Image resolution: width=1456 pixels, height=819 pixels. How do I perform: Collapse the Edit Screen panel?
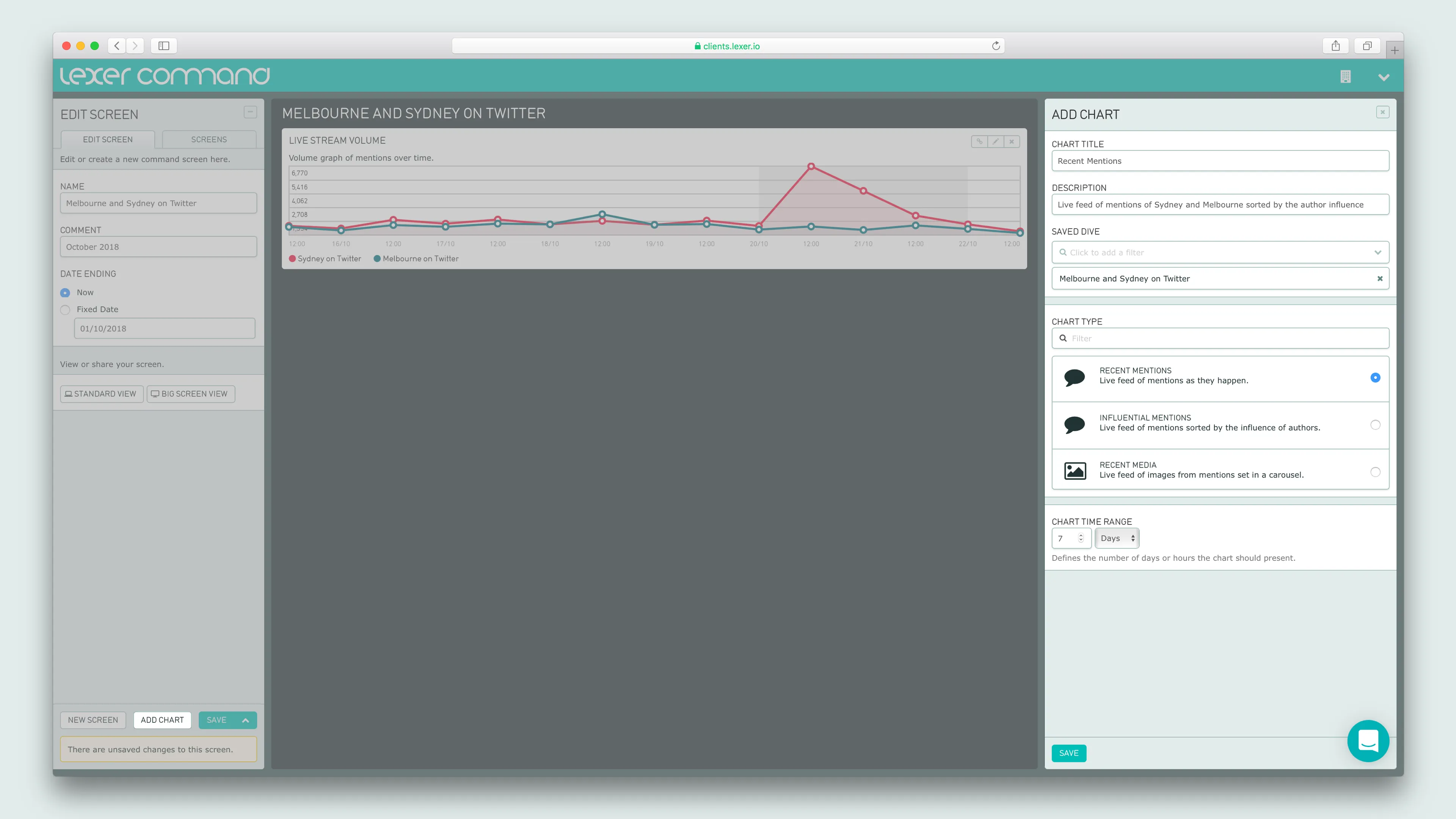[250, 112]
